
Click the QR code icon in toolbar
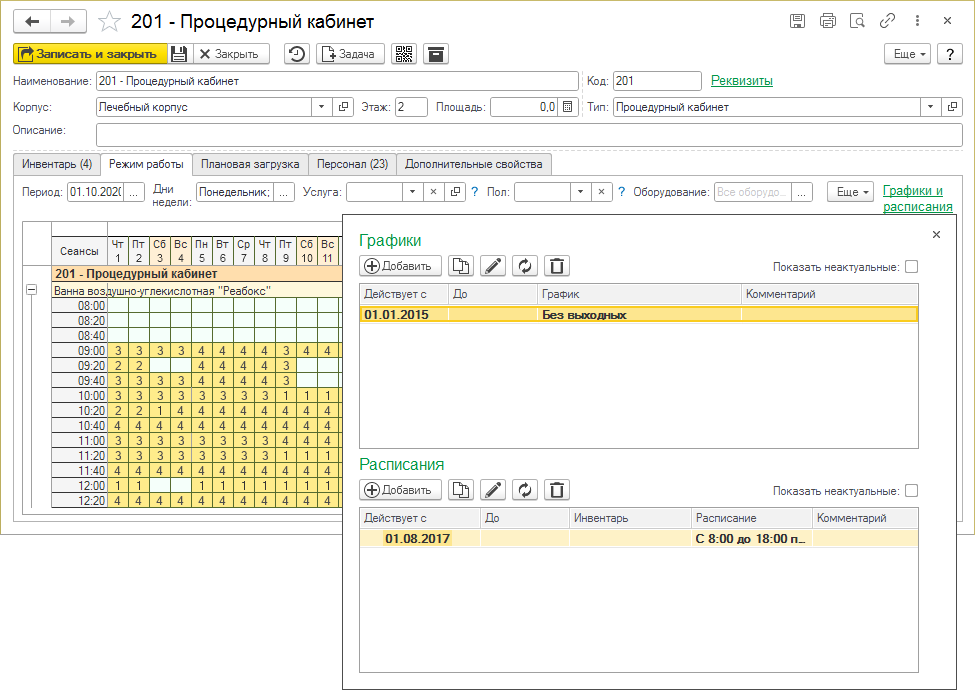click(404, 54)
